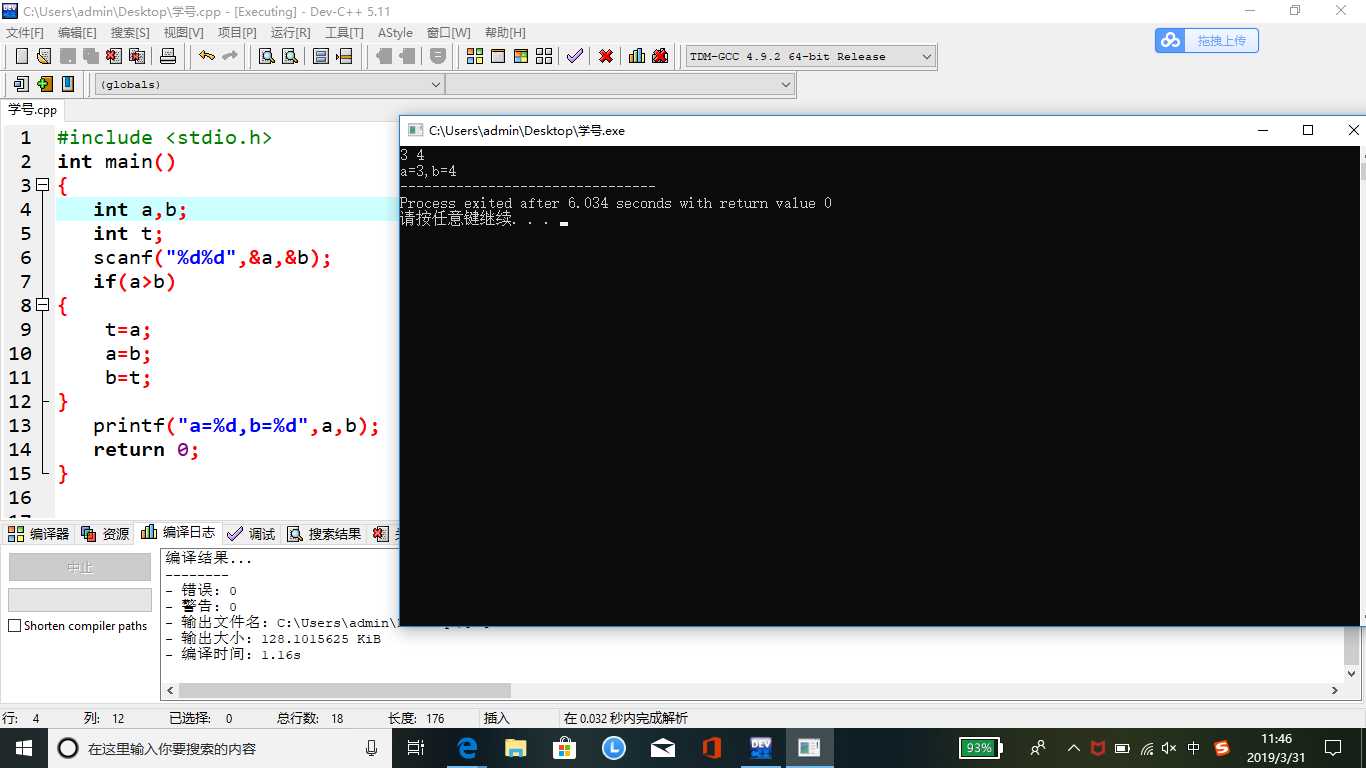Open the (globals) scope dropdown
The image size is (1366, 768).
[270, 85]
